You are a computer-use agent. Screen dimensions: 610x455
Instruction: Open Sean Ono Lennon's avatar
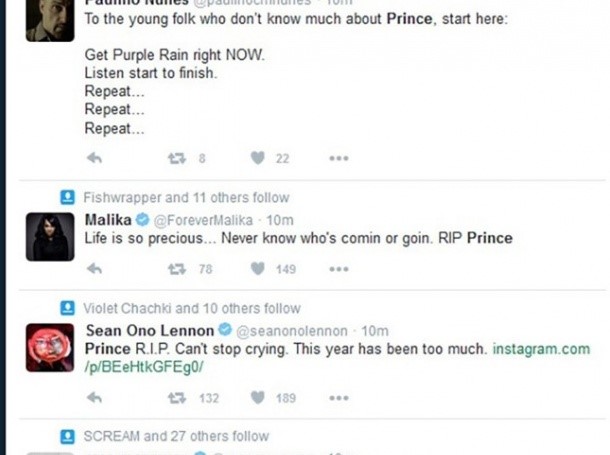(x=49, y=347)
